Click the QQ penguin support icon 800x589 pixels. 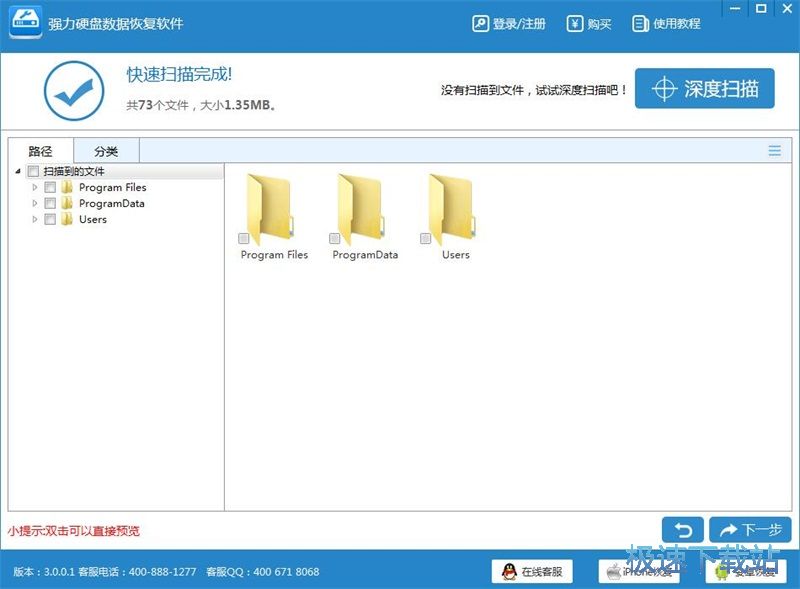(509, 571)
